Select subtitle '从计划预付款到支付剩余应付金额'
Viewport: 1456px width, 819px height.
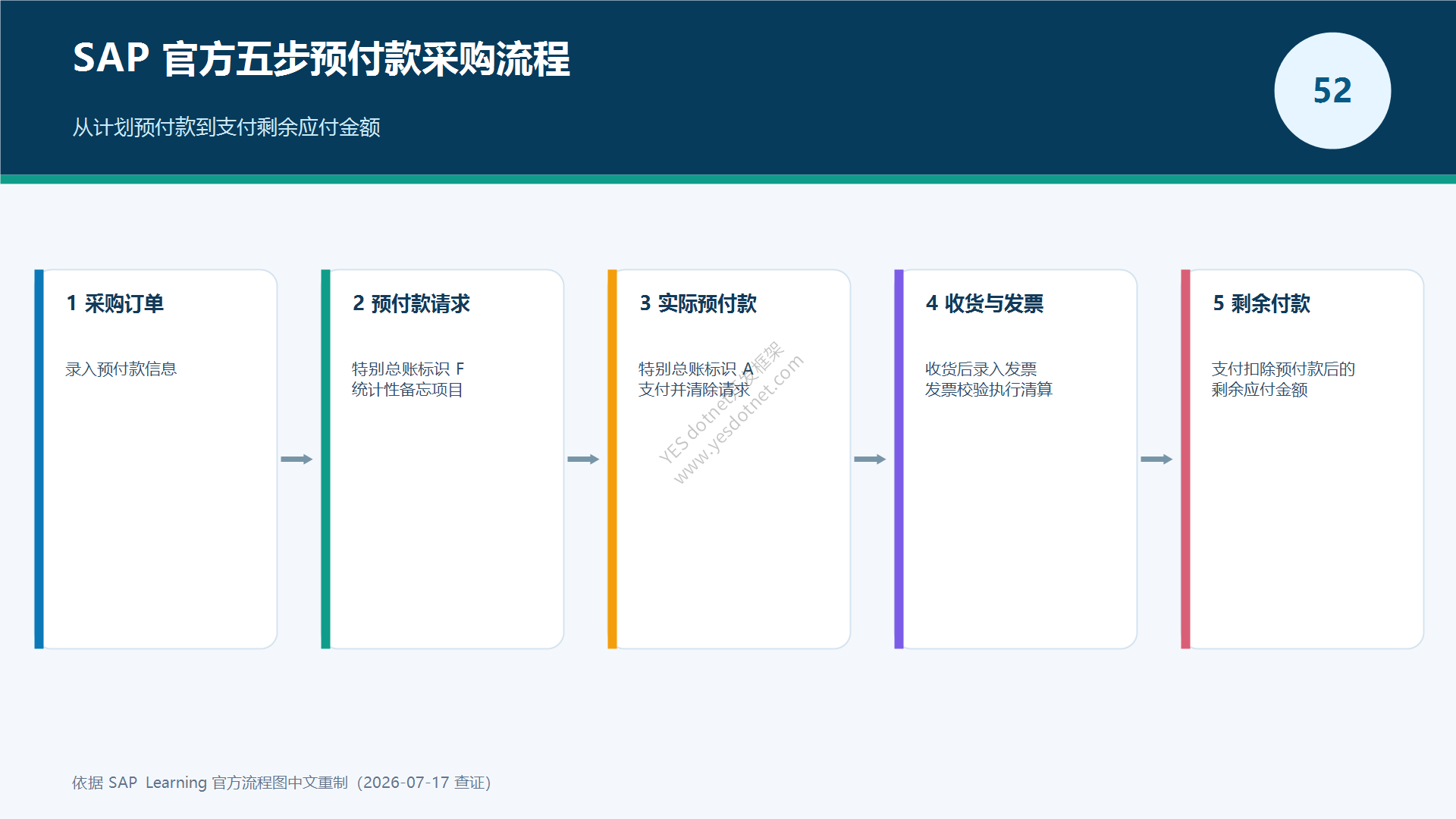[x=226, y=127]
